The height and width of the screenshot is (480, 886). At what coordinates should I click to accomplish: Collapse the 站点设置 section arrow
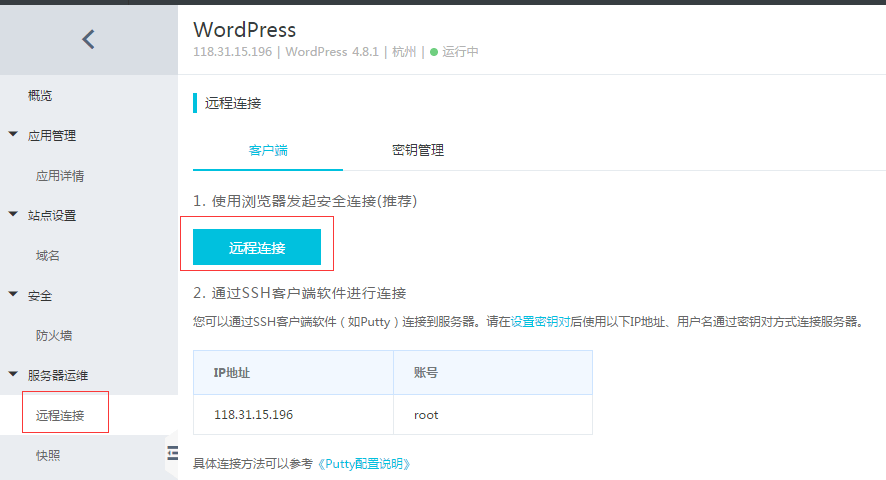(13, 214)
